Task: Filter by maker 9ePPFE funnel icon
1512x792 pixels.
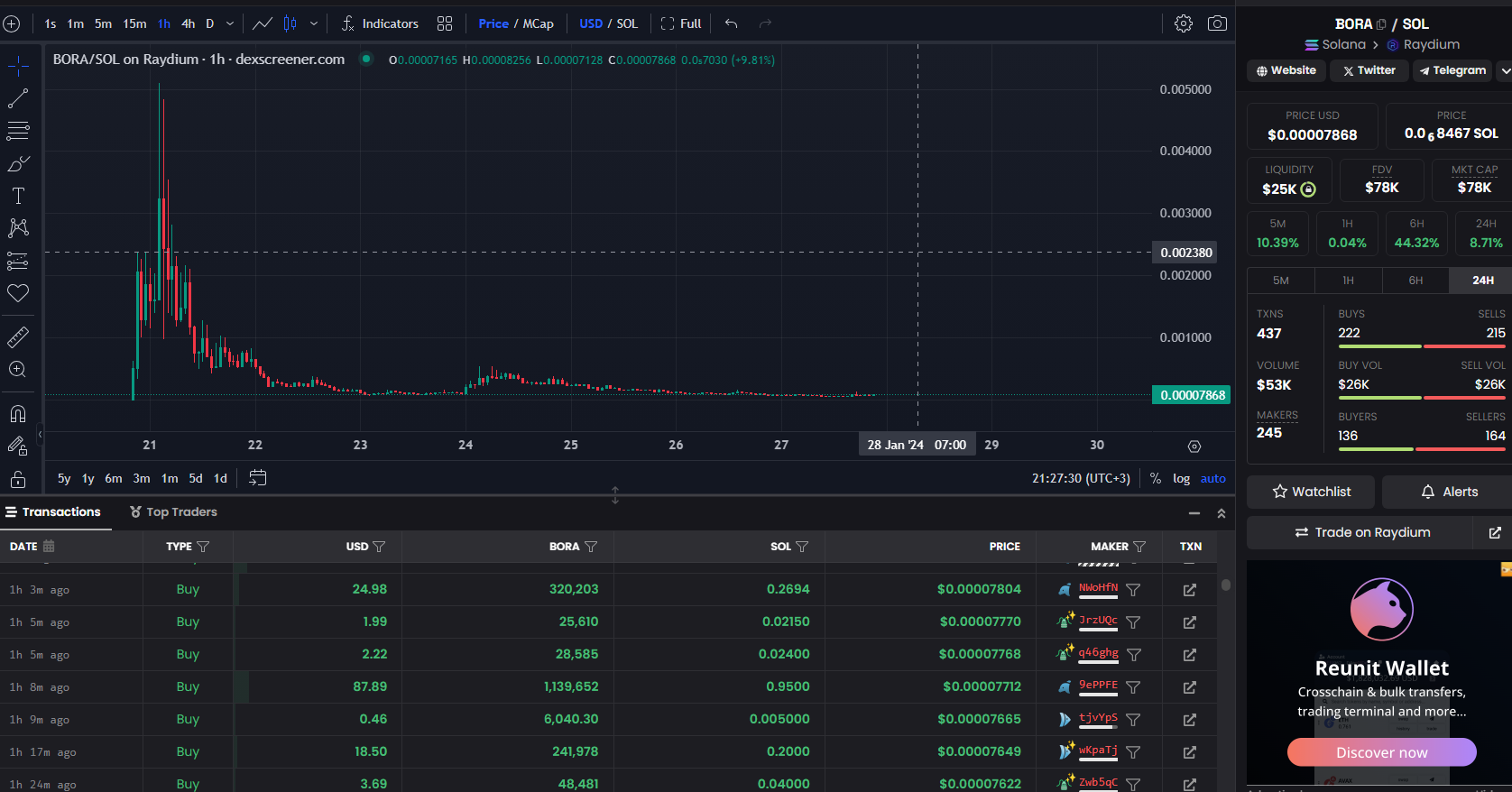Action: click(1133, 687)
